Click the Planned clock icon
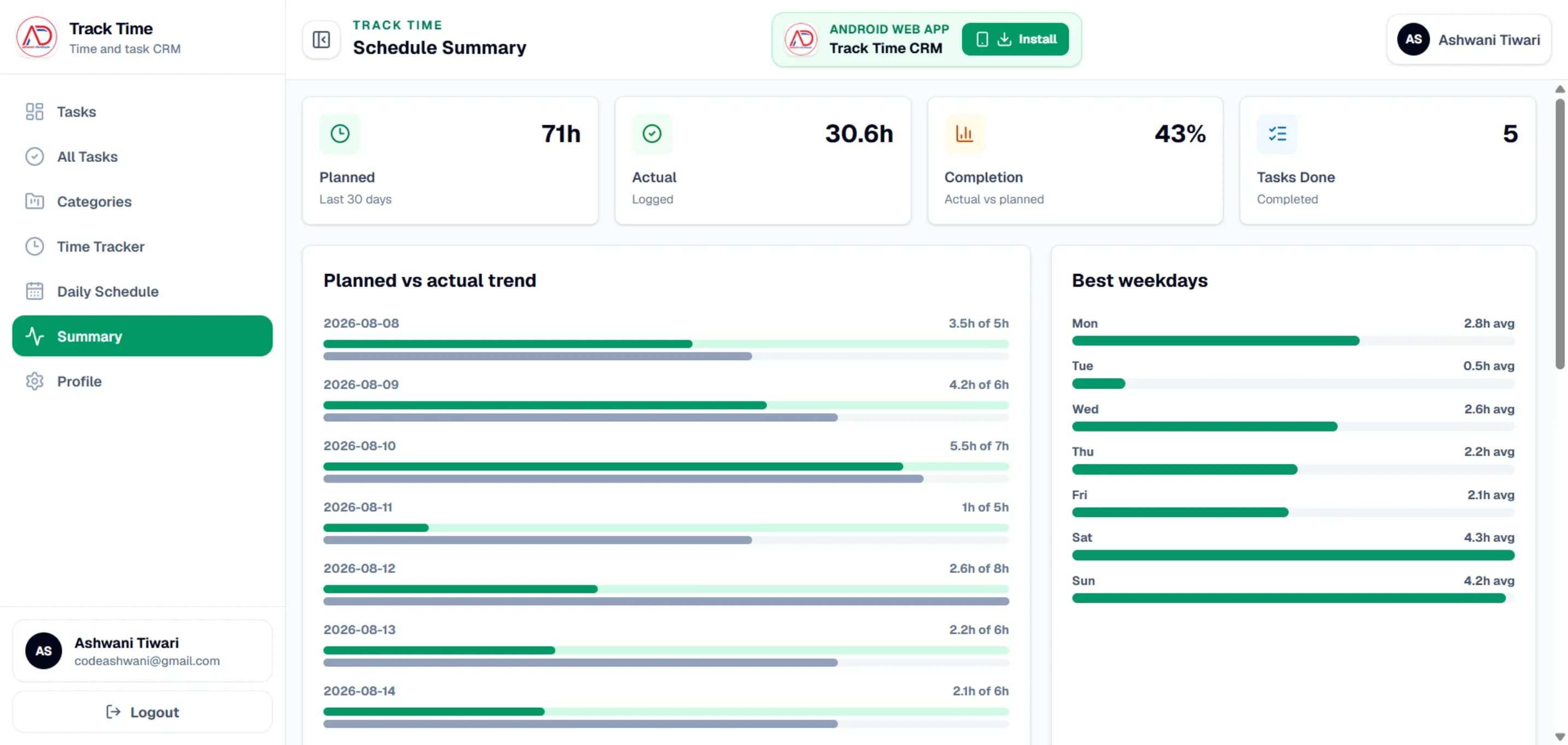The height and width of the screenshot is (745, 1568). point(340,133)
